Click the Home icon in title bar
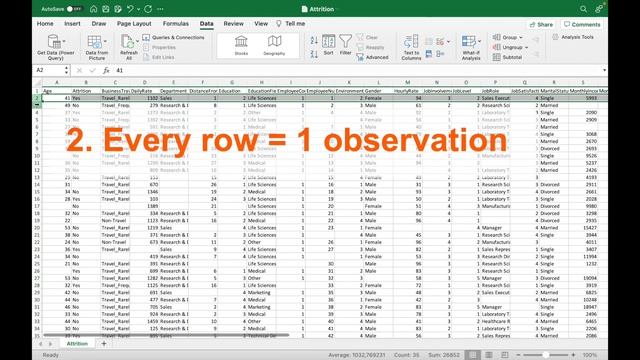The width and height of the screenshot is (640, 360). pyautogui.click(x=93, y=9)
